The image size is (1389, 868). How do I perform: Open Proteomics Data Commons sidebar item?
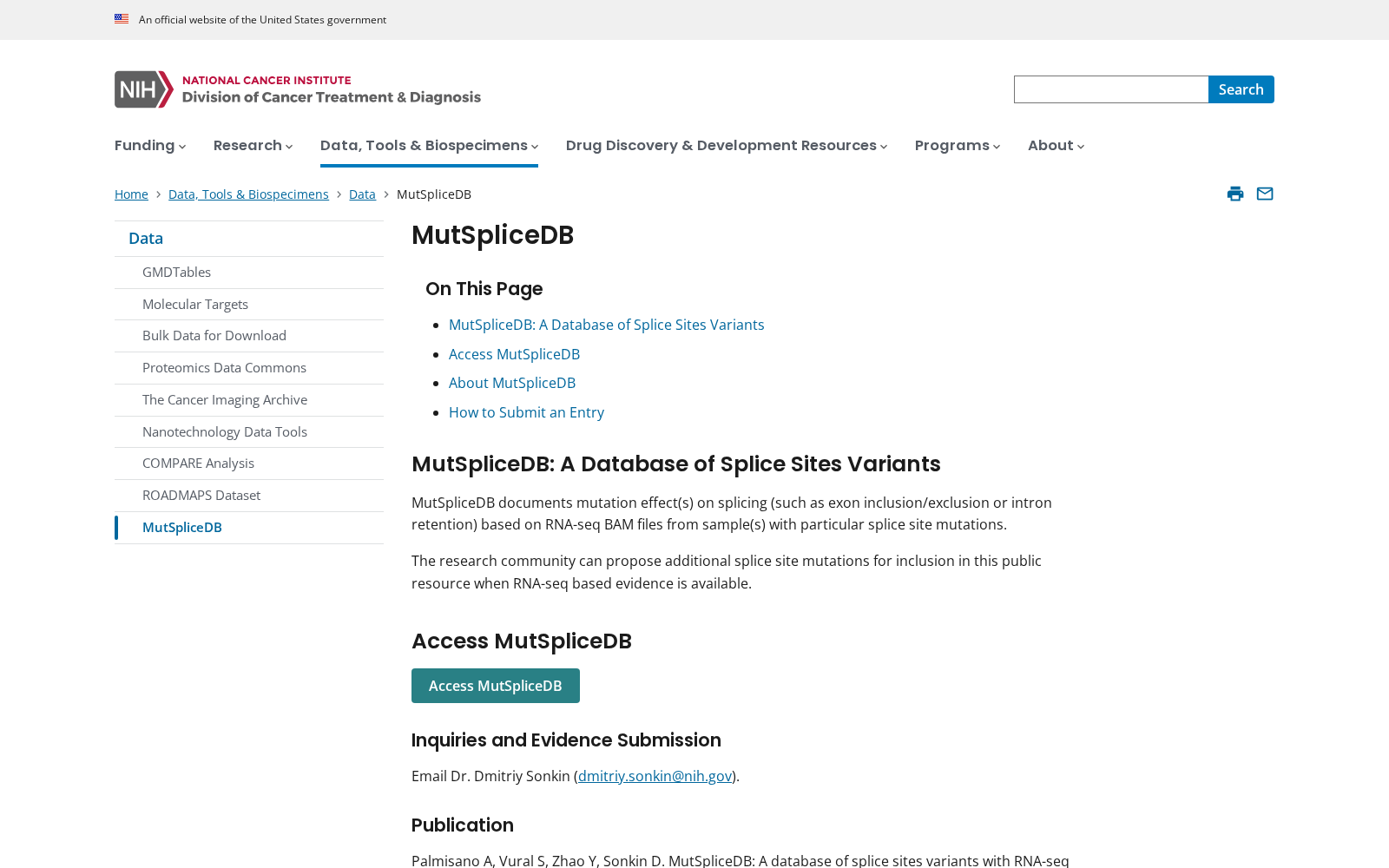click(x=249, y=368)
